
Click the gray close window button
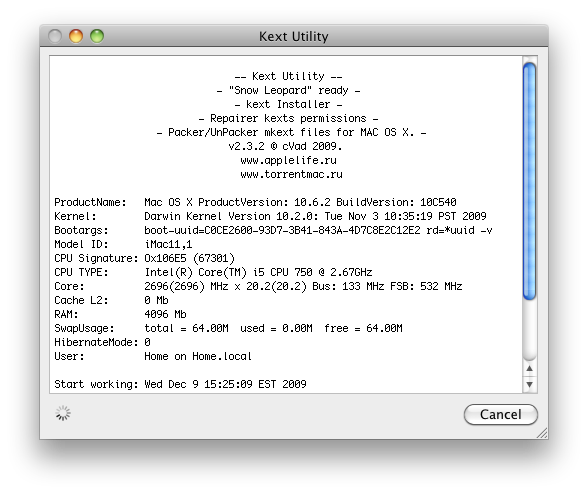(x=55, y=36)
